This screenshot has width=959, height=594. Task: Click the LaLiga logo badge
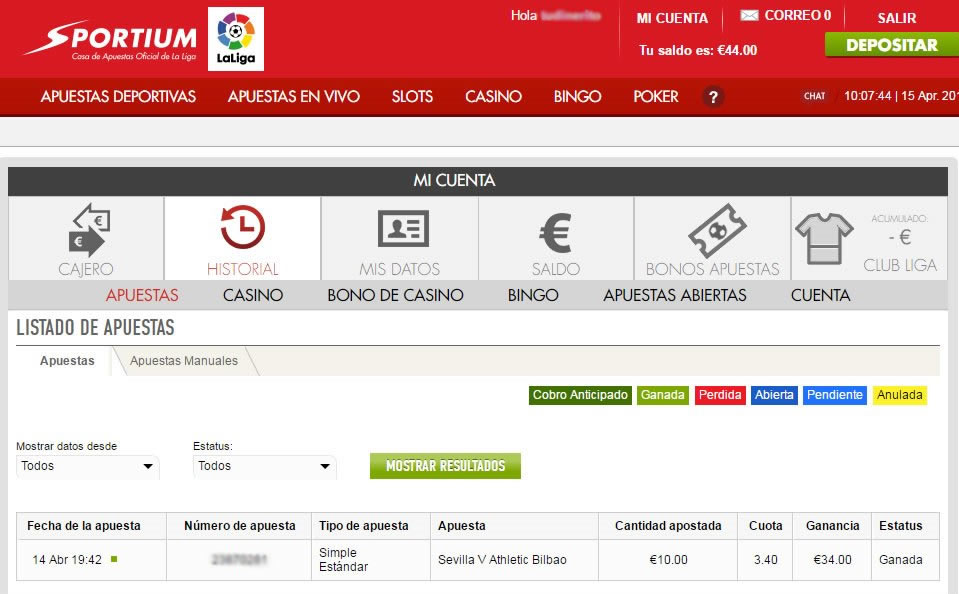click(236, 39)
